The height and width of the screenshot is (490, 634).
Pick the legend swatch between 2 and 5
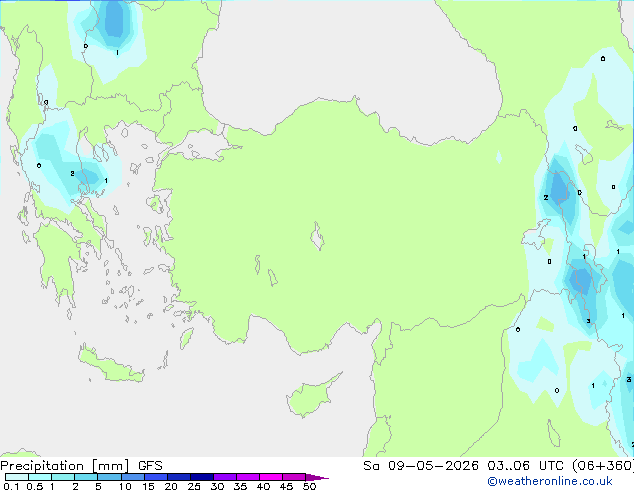(x=86, y=477)
